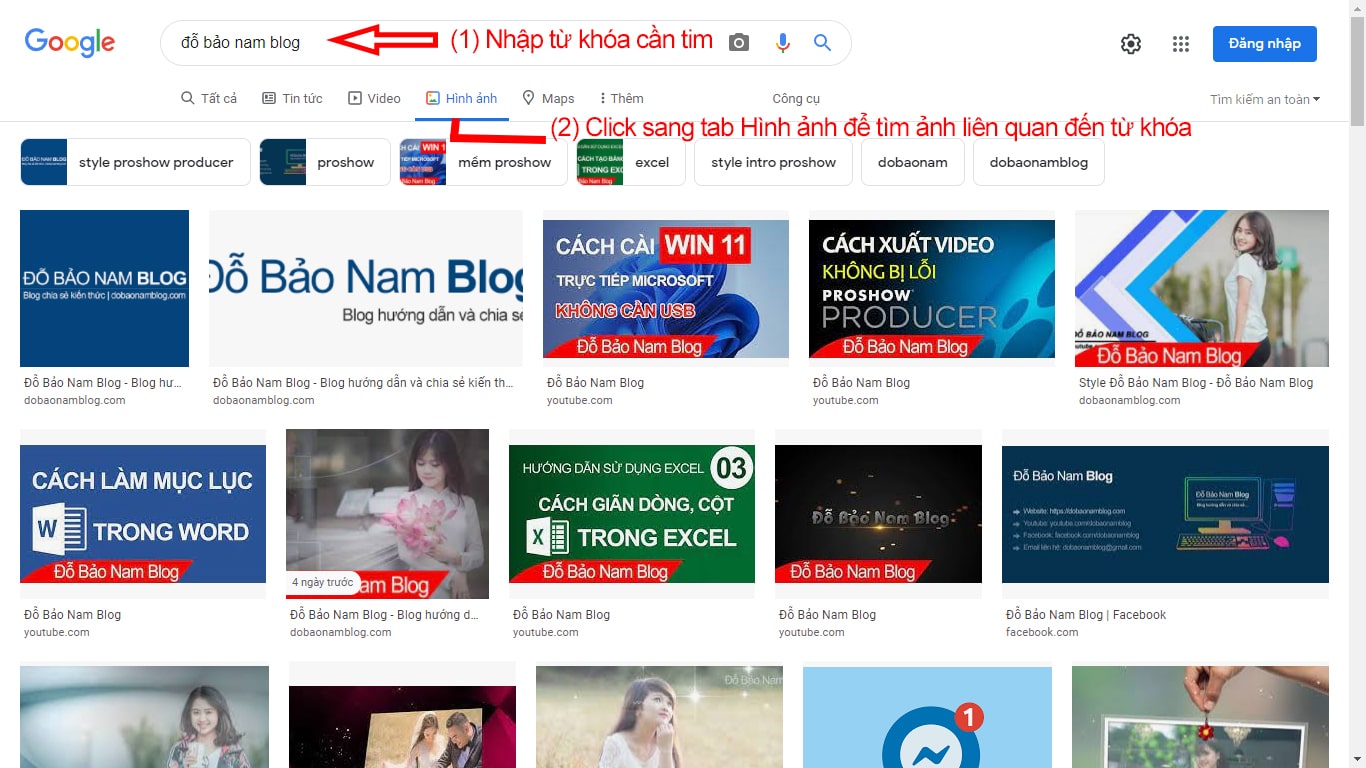
Task: Select the style proshow producer chip
Action: click(x=135, y=162)
